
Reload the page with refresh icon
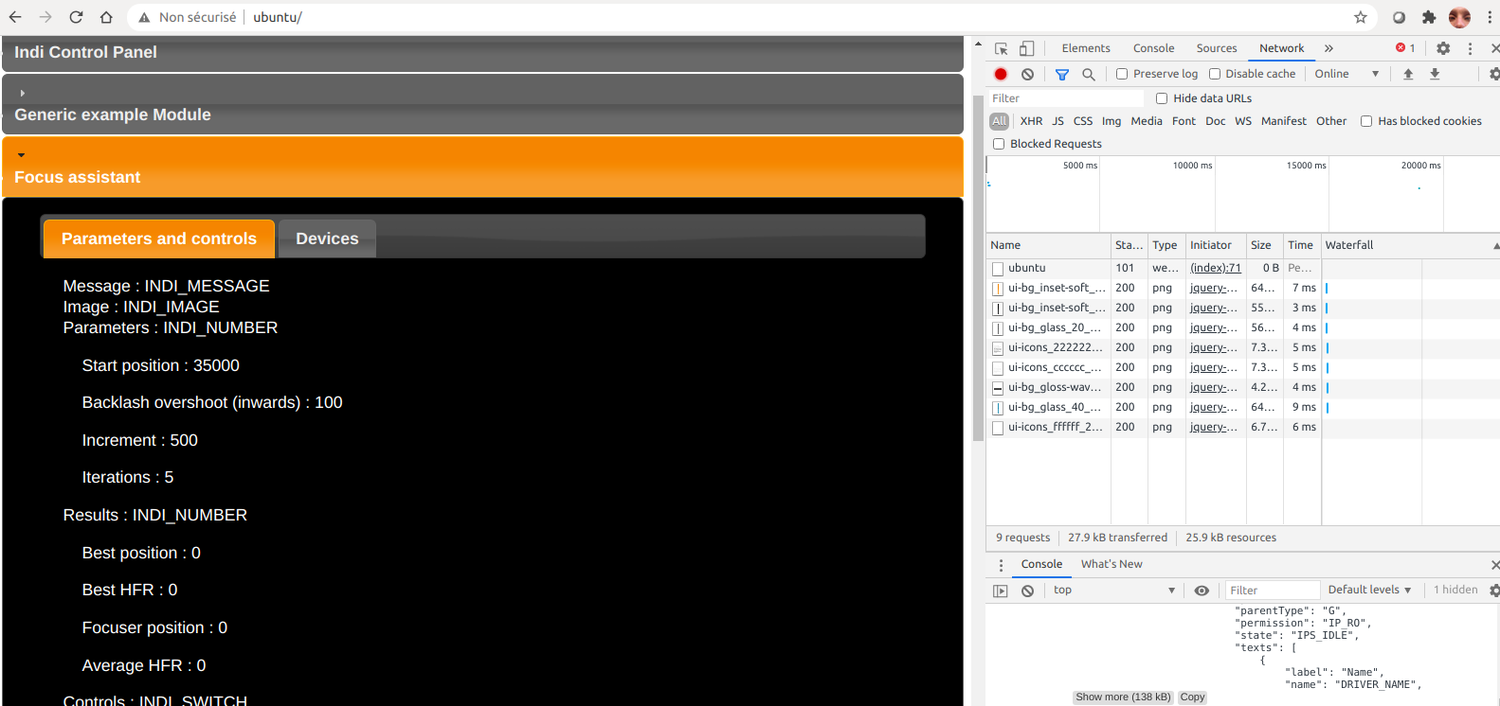click(x=76, y=17)
